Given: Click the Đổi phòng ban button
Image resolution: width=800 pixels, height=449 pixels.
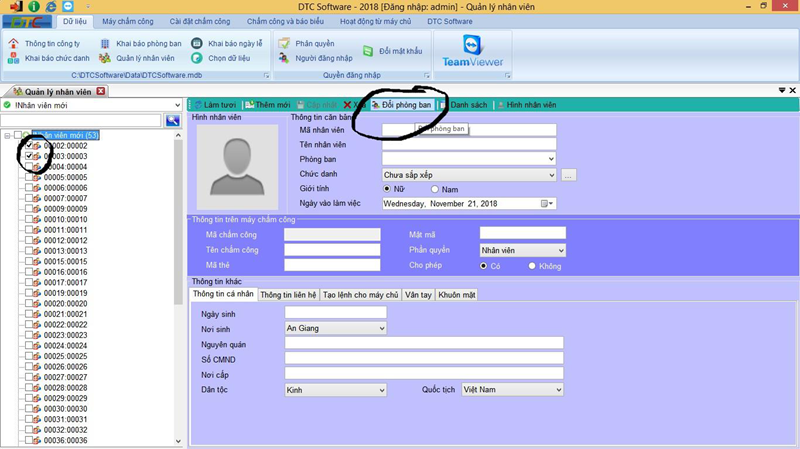Looking at the screenshot, I should point(402,104).
